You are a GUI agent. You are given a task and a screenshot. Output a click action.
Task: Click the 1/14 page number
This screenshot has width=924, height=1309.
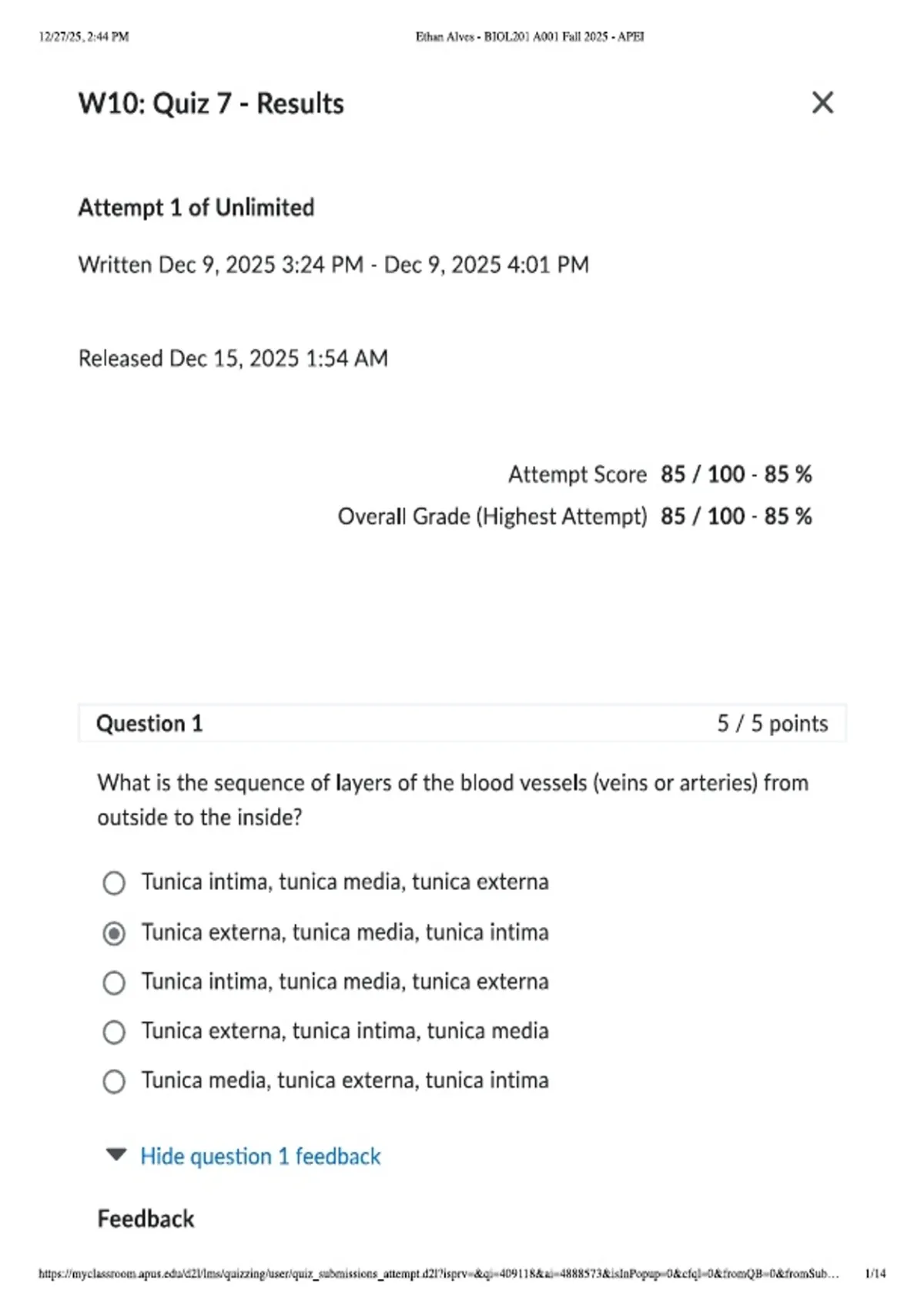875,1274
